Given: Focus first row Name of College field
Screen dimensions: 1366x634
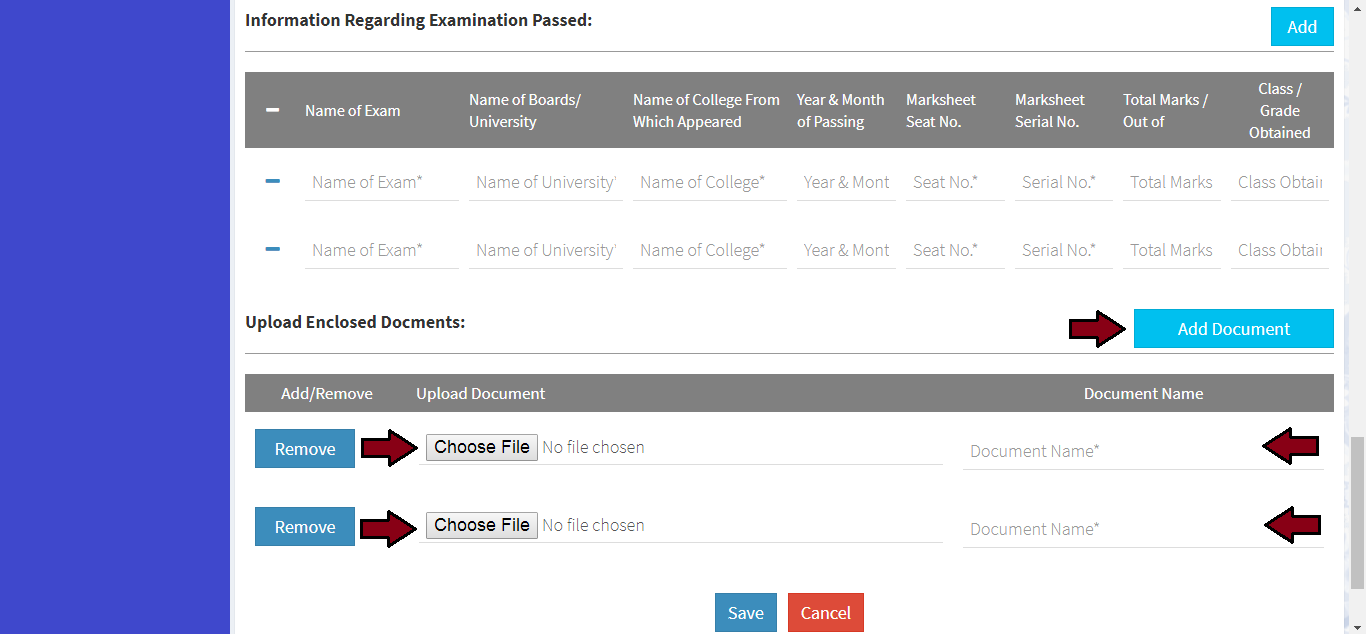Looking at the screenshot, I should [709, 182].
